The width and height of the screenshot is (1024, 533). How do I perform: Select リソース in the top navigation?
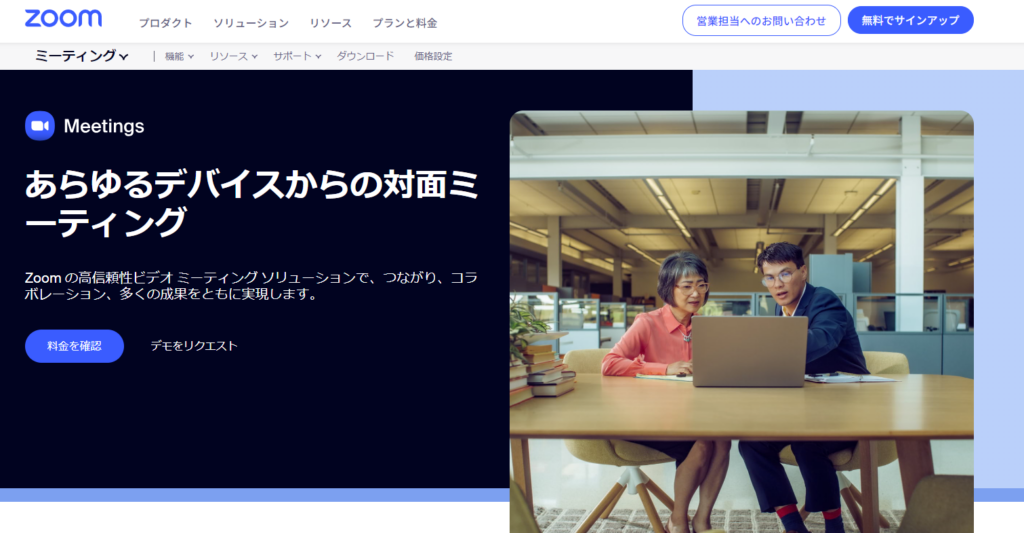coord(330,23)
